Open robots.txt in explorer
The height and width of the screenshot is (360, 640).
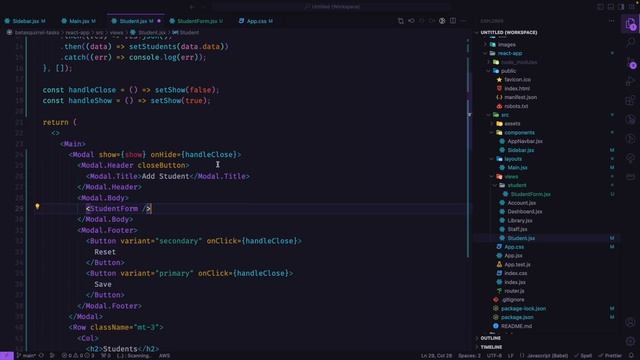tap(516, 106)
